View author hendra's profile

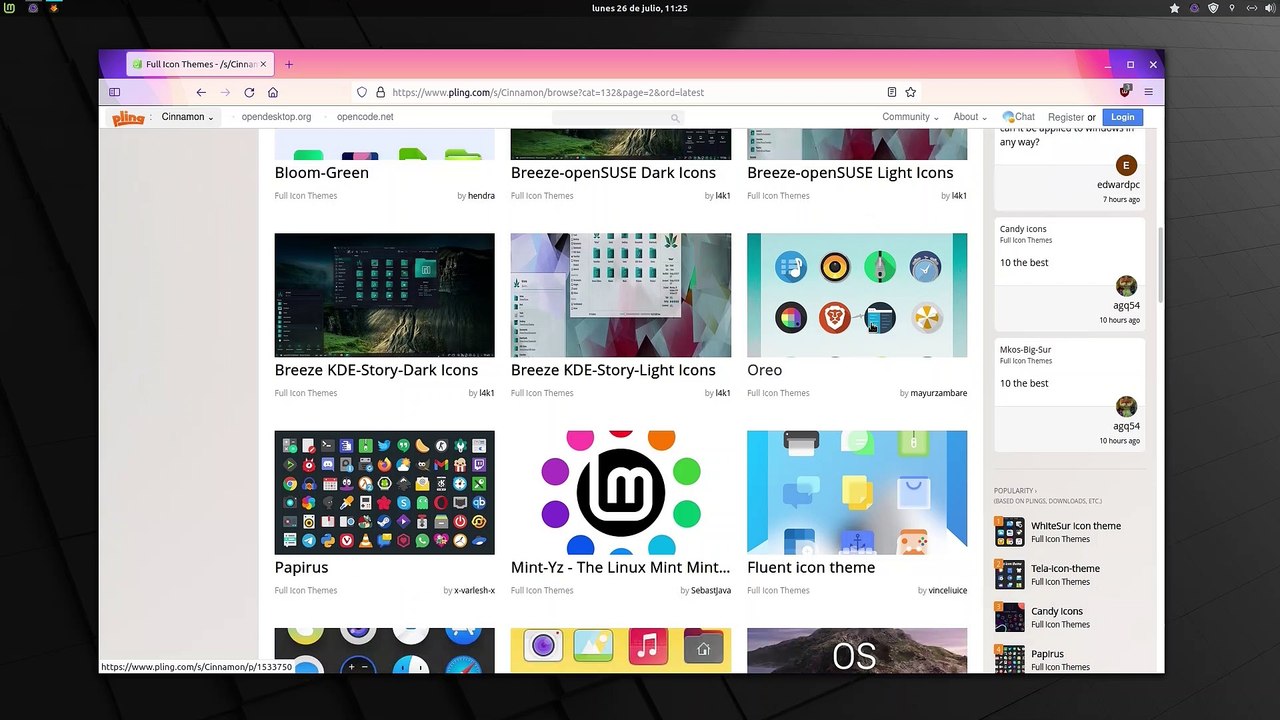point(481,196)
